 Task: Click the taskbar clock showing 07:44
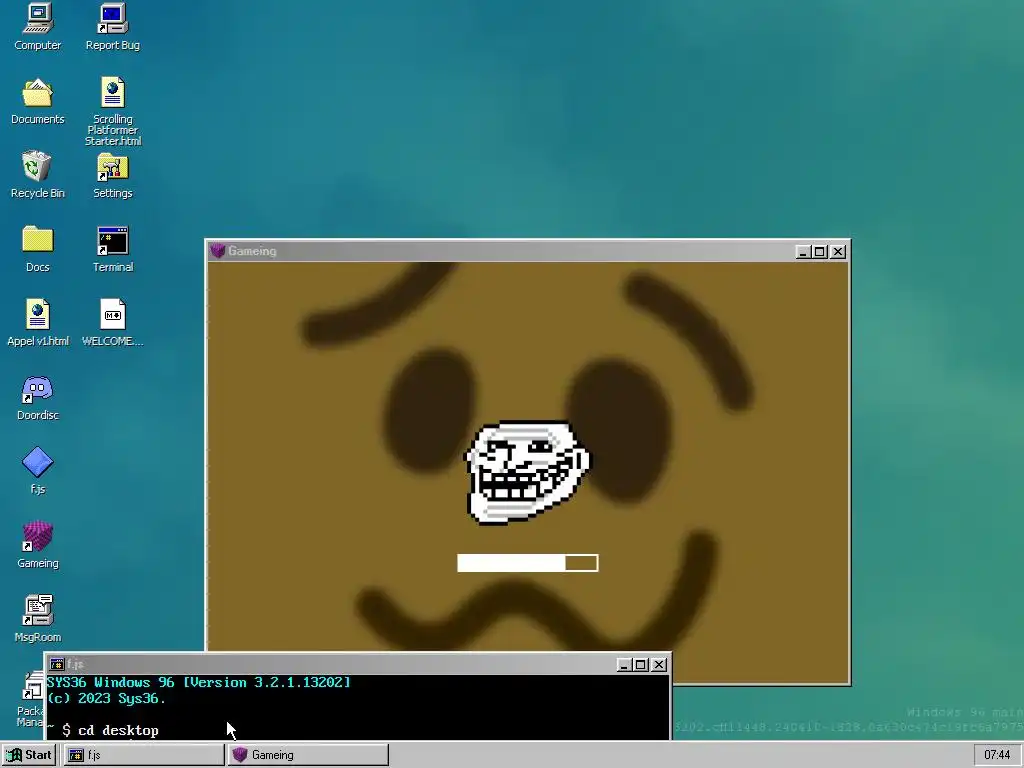[x=997, y=755]
